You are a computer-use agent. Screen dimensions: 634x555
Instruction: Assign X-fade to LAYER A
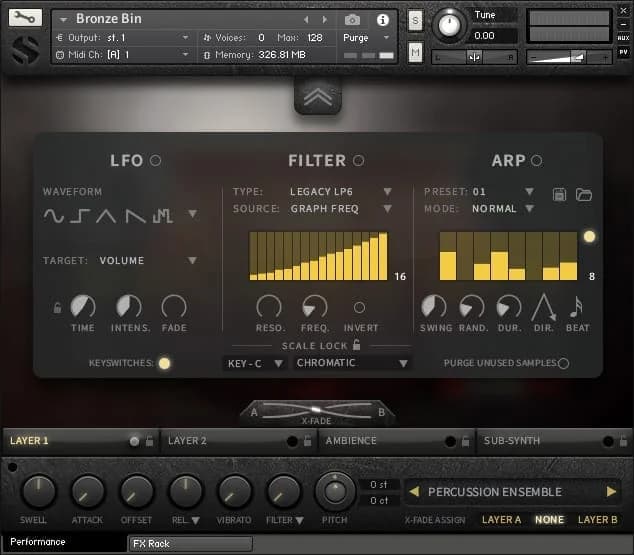(501, 520)
